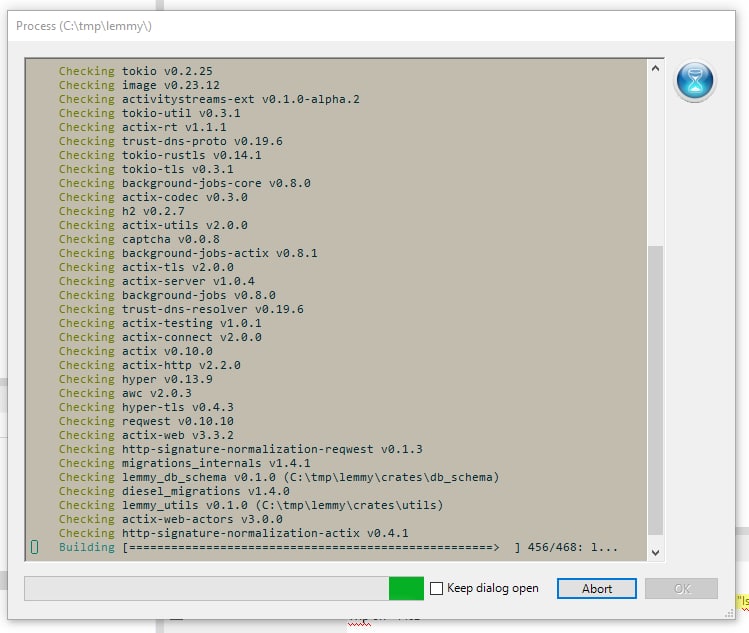Click the dialog resize grip corner
This screenshot has width=749, height=633.
(x=729, y=614)
